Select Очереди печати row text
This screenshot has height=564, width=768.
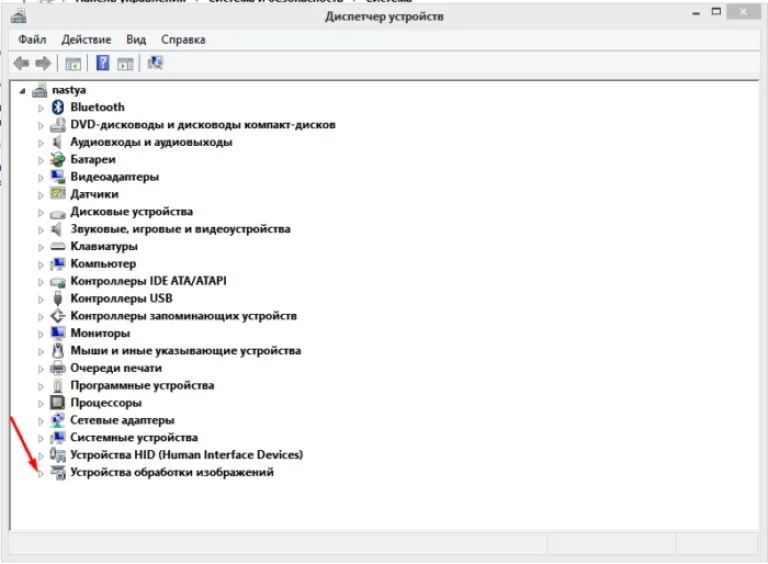116,368
